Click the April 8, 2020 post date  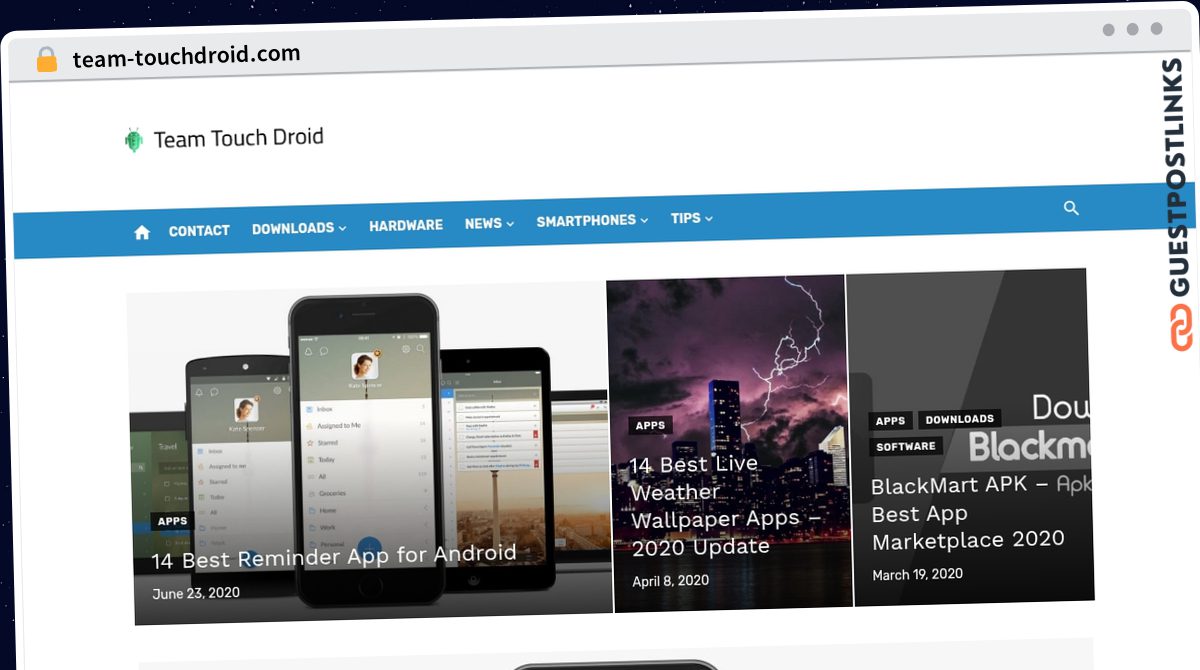[x=670, y=581]
